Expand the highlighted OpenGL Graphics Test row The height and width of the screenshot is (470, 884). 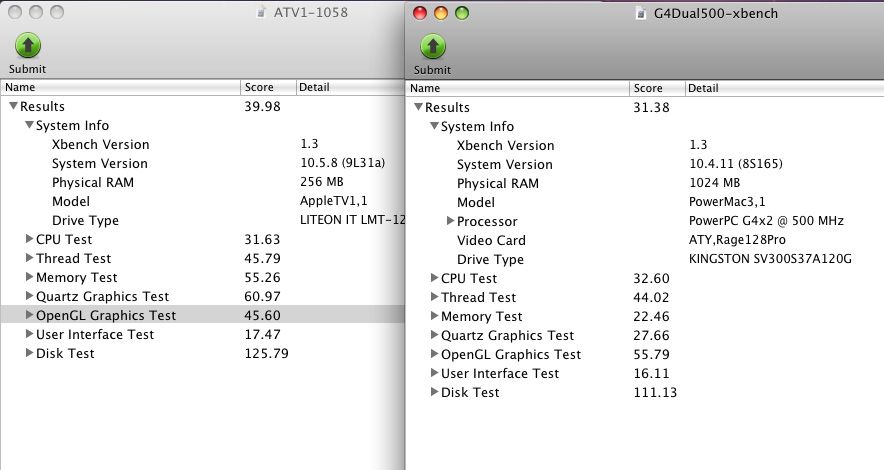pos(29,315)
